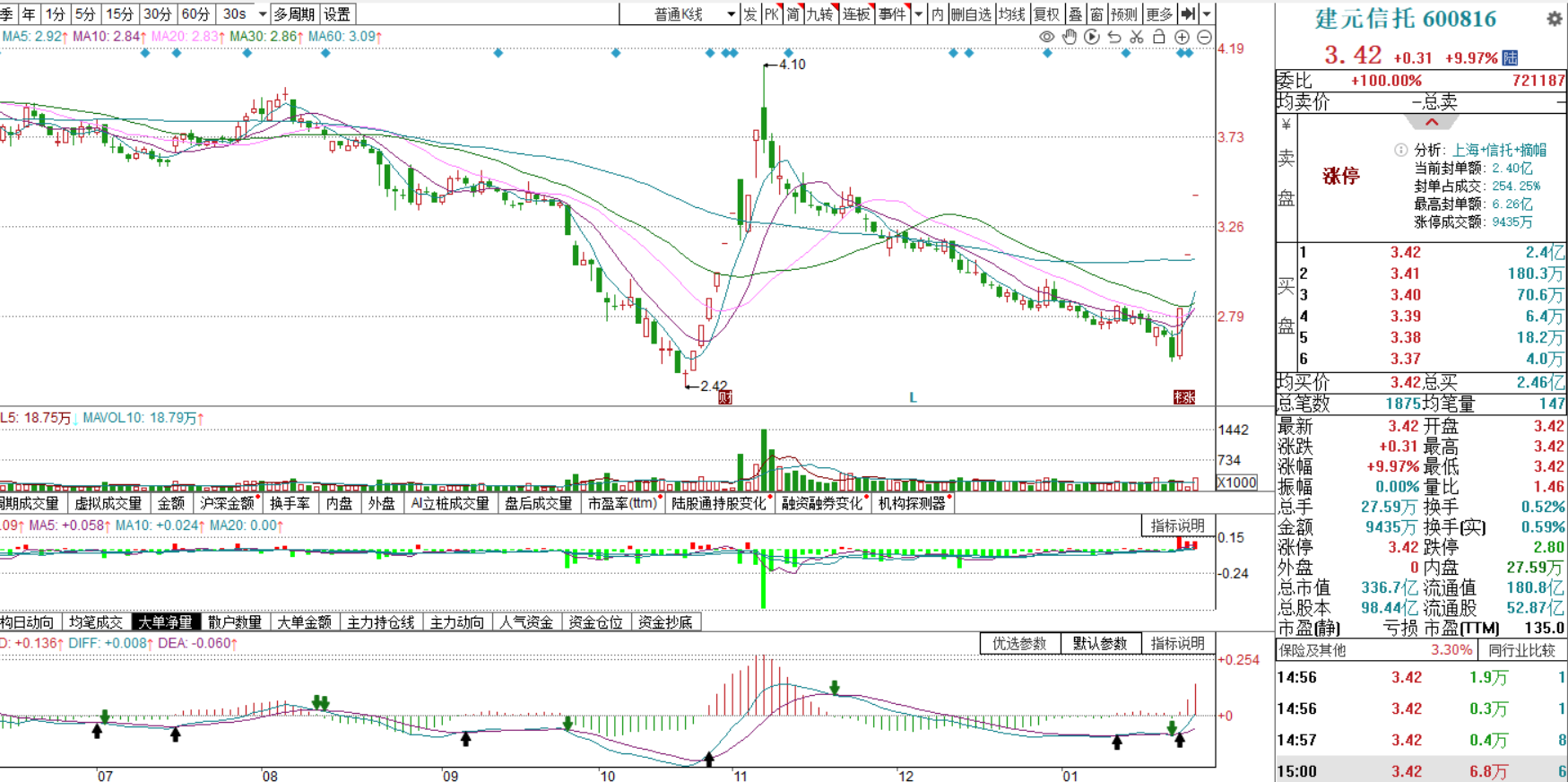Click the undo arrow icon
The height and width of the screenshot is (782, 1568).
pos(1114,37)
